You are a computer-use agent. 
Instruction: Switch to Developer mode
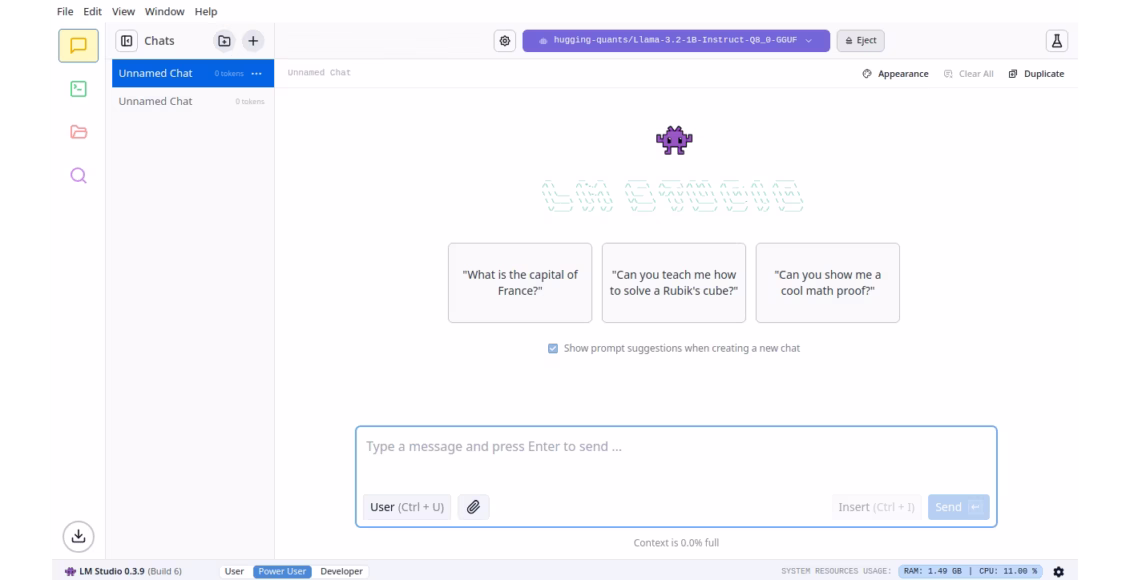click(x=342, y=571)
